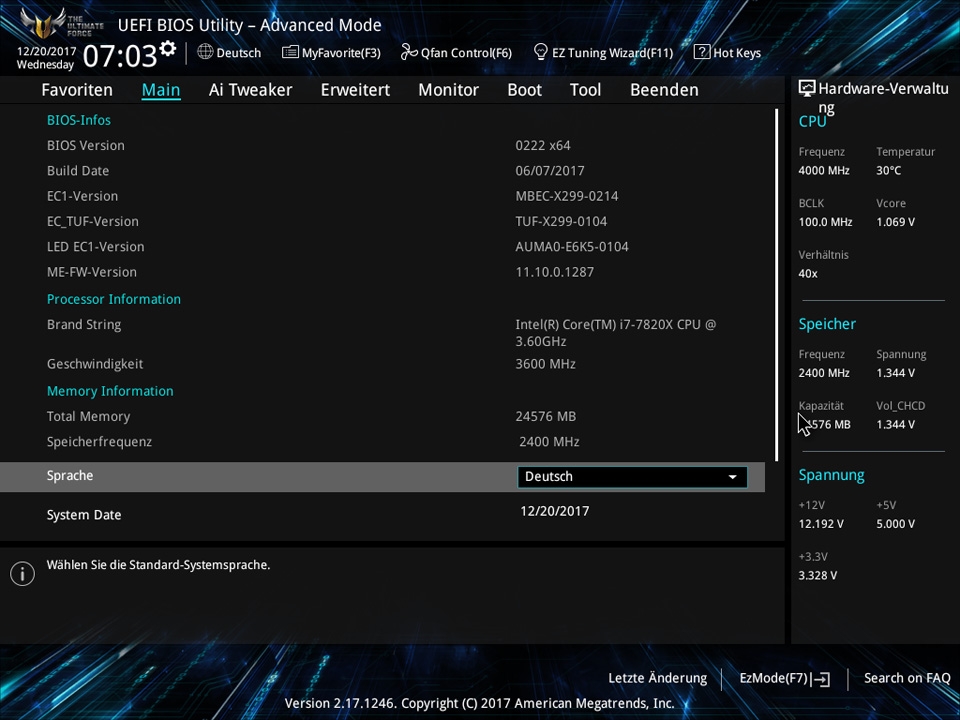Click the TUF Ultimate Force logo
Screen dimensions: 960x720
coord(61,24)
